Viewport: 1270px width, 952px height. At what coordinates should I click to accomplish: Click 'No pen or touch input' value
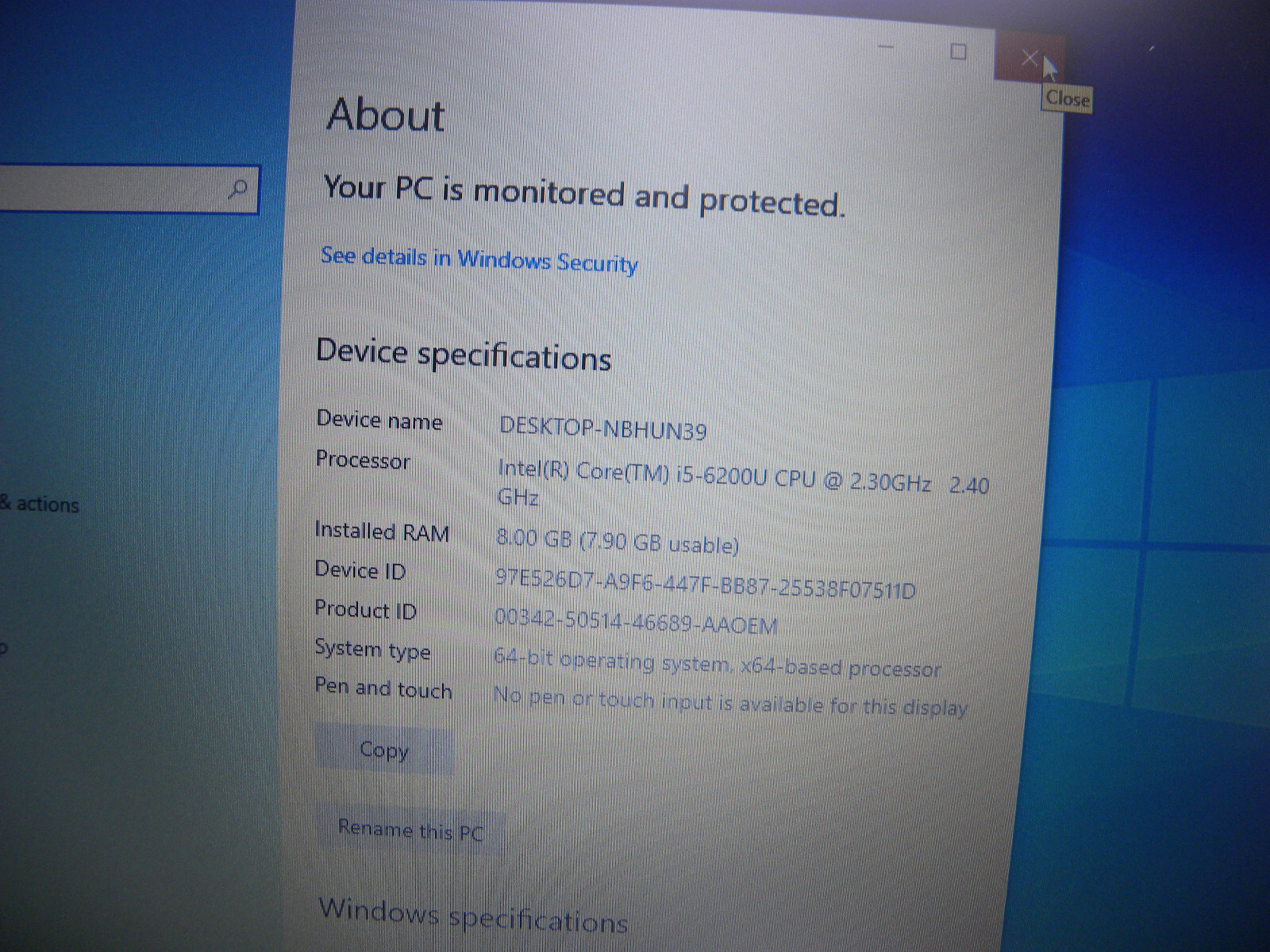tap(730, 701)
